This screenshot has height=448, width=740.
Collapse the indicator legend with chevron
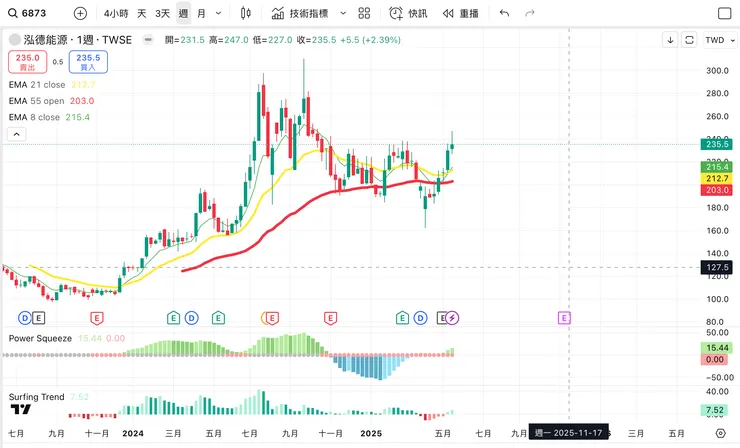tap(17, 135)
